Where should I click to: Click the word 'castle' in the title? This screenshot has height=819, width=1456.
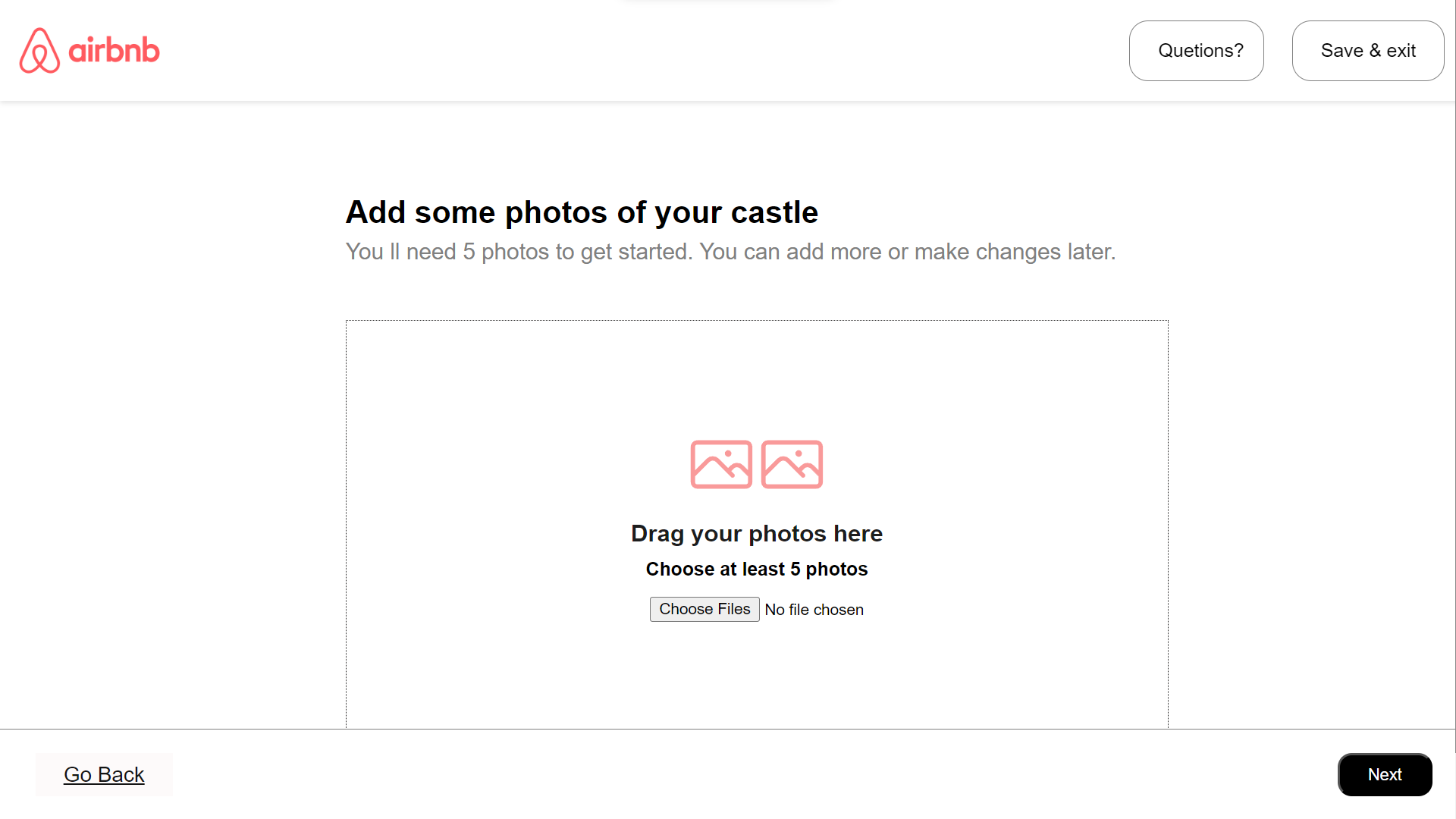[774, 212]
